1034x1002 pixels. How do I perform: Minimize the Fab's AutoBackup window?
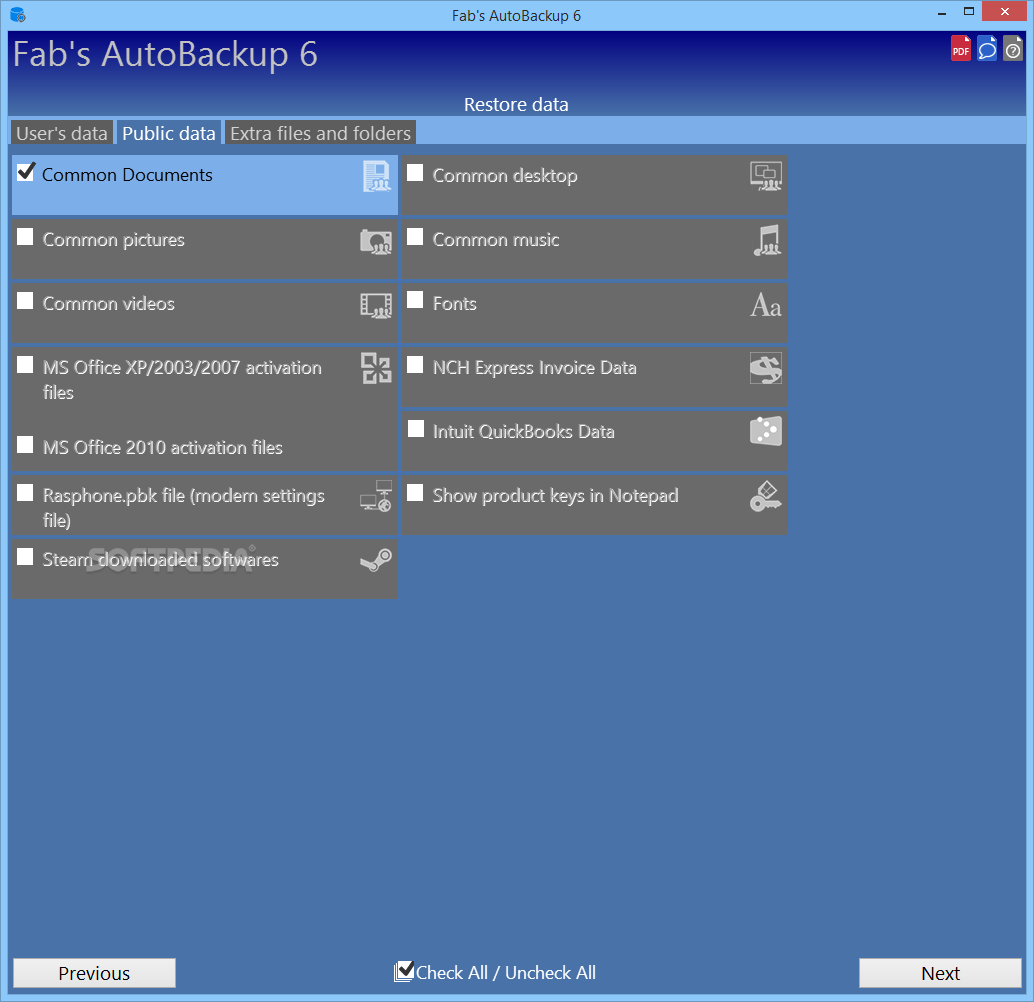(x=942, y=13)
